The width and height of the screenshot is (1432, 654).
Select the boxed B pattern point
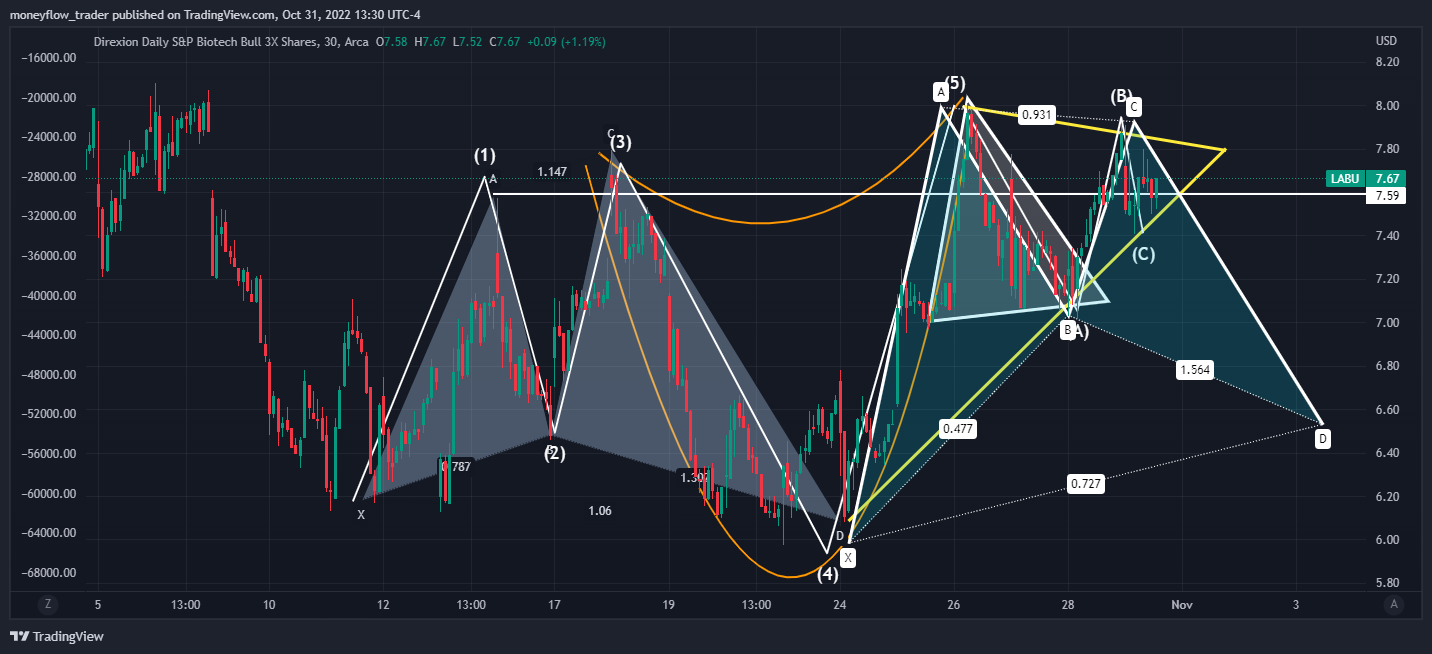(x=1068, y=329)
